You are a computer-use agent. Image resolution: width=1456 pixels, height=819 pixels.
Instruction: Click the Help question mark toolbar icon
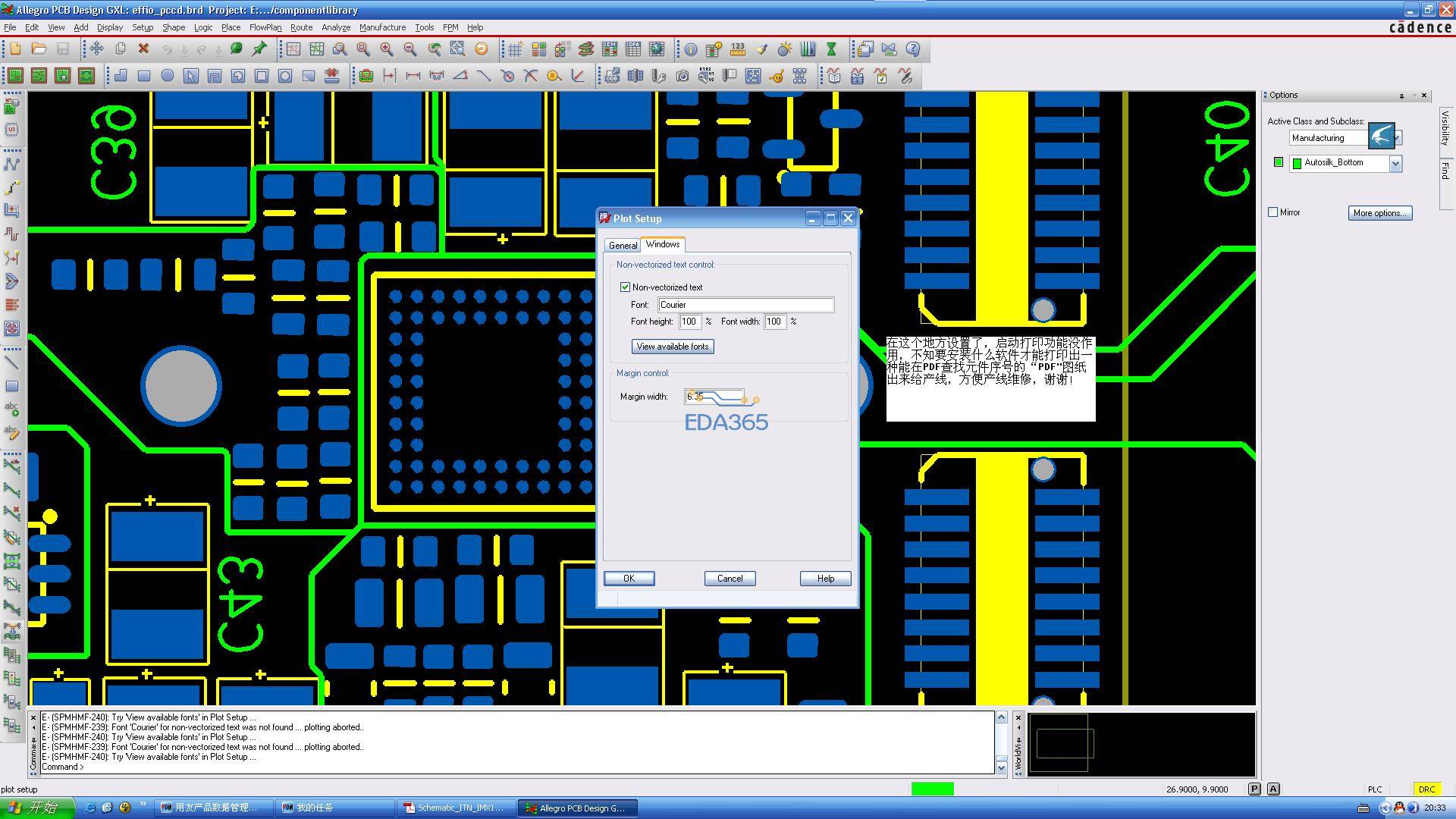pyautogui.click(x=913, y=49)
